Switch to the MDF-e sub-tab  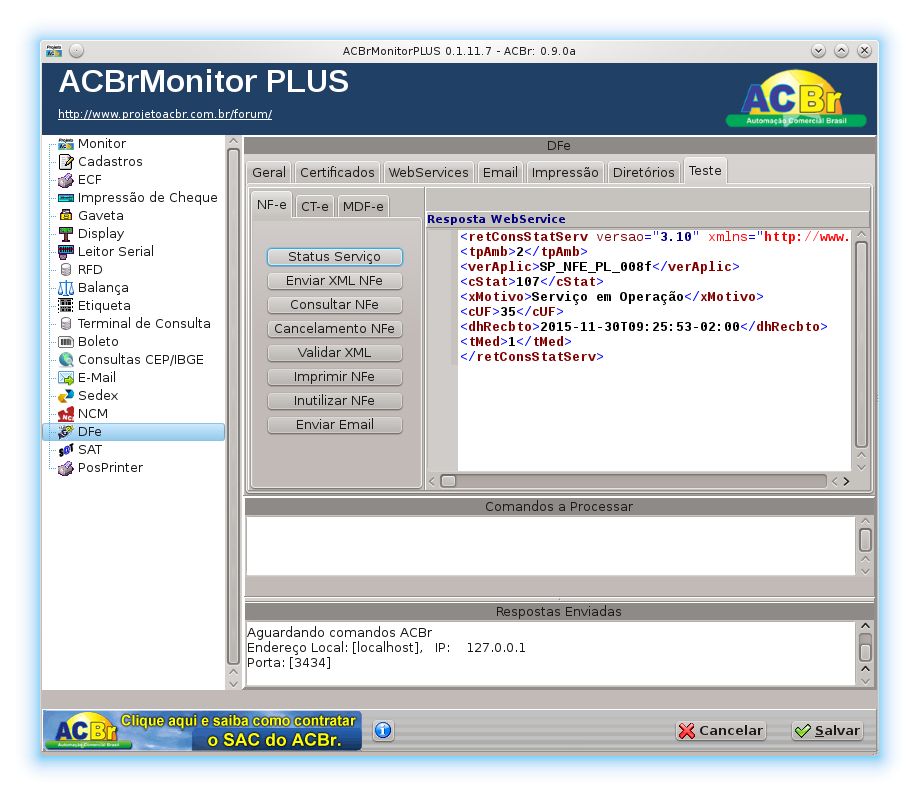[x=363, y=206]
